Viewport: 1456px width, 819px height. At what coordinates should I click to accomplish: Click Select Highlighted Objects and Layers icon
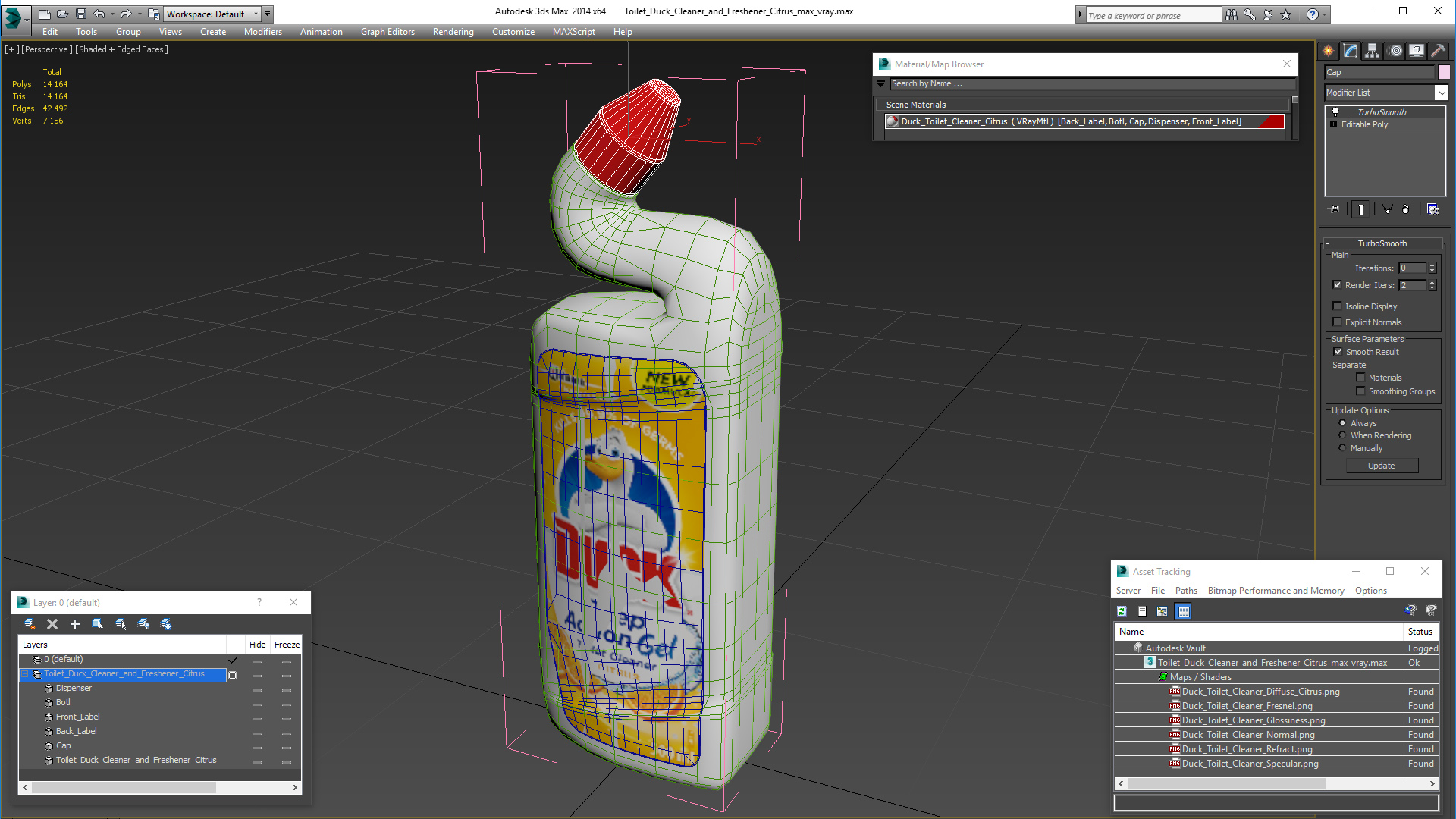tap(98, 624)
